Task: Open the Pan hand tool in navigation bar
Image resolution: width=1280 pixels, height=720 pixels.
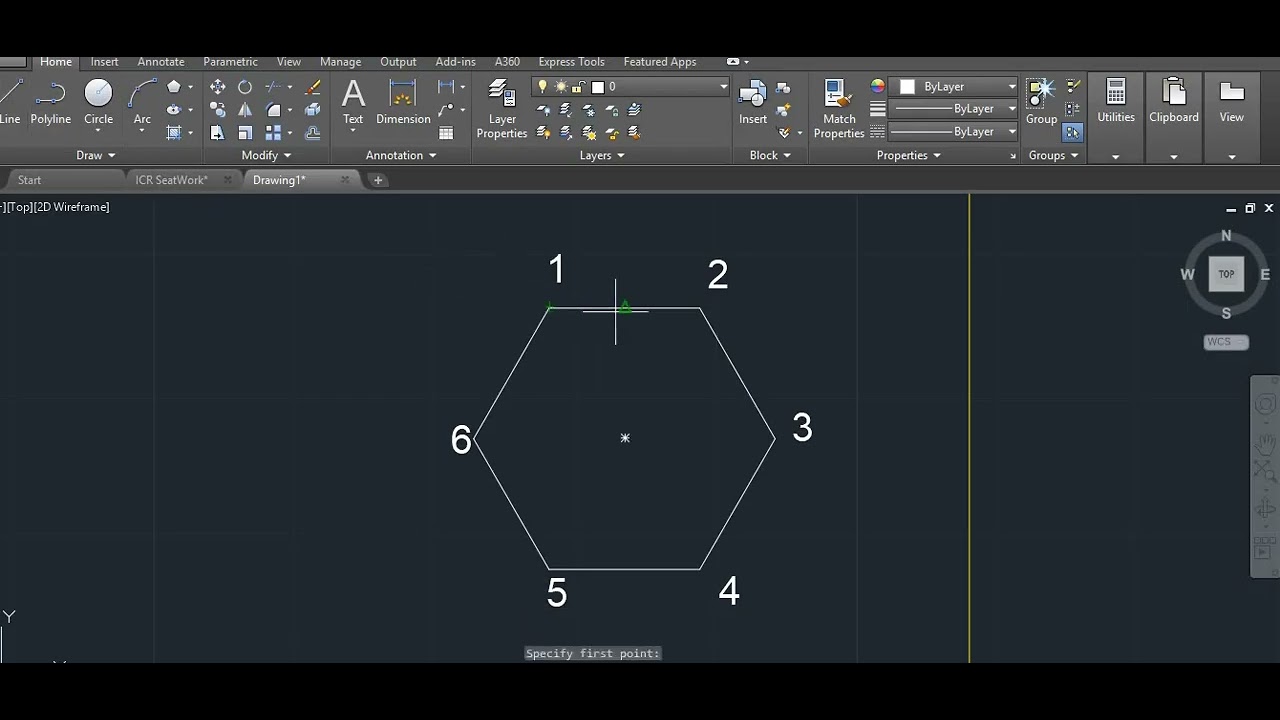Action: (1265, 443)
